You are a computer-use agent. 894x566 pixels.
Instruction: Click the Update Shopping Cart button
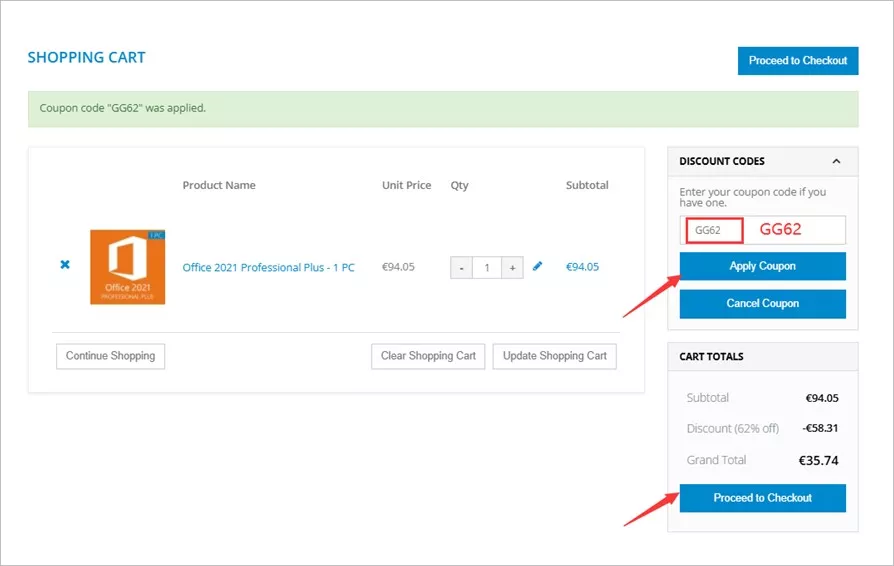pyautogui.click(x=554, y=356)
